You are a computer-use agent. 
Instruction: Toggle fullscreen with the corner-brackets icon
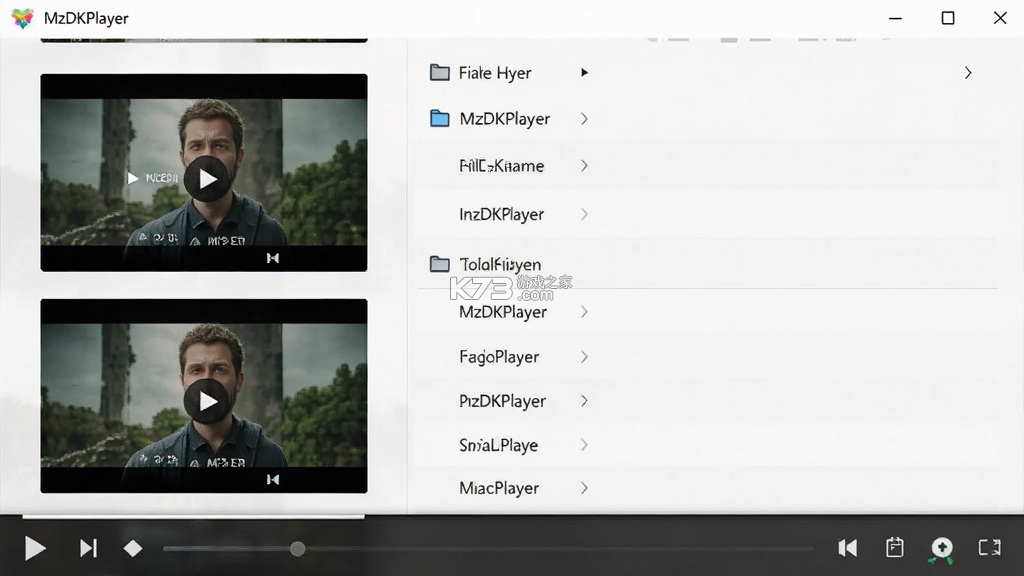[989, 547]
